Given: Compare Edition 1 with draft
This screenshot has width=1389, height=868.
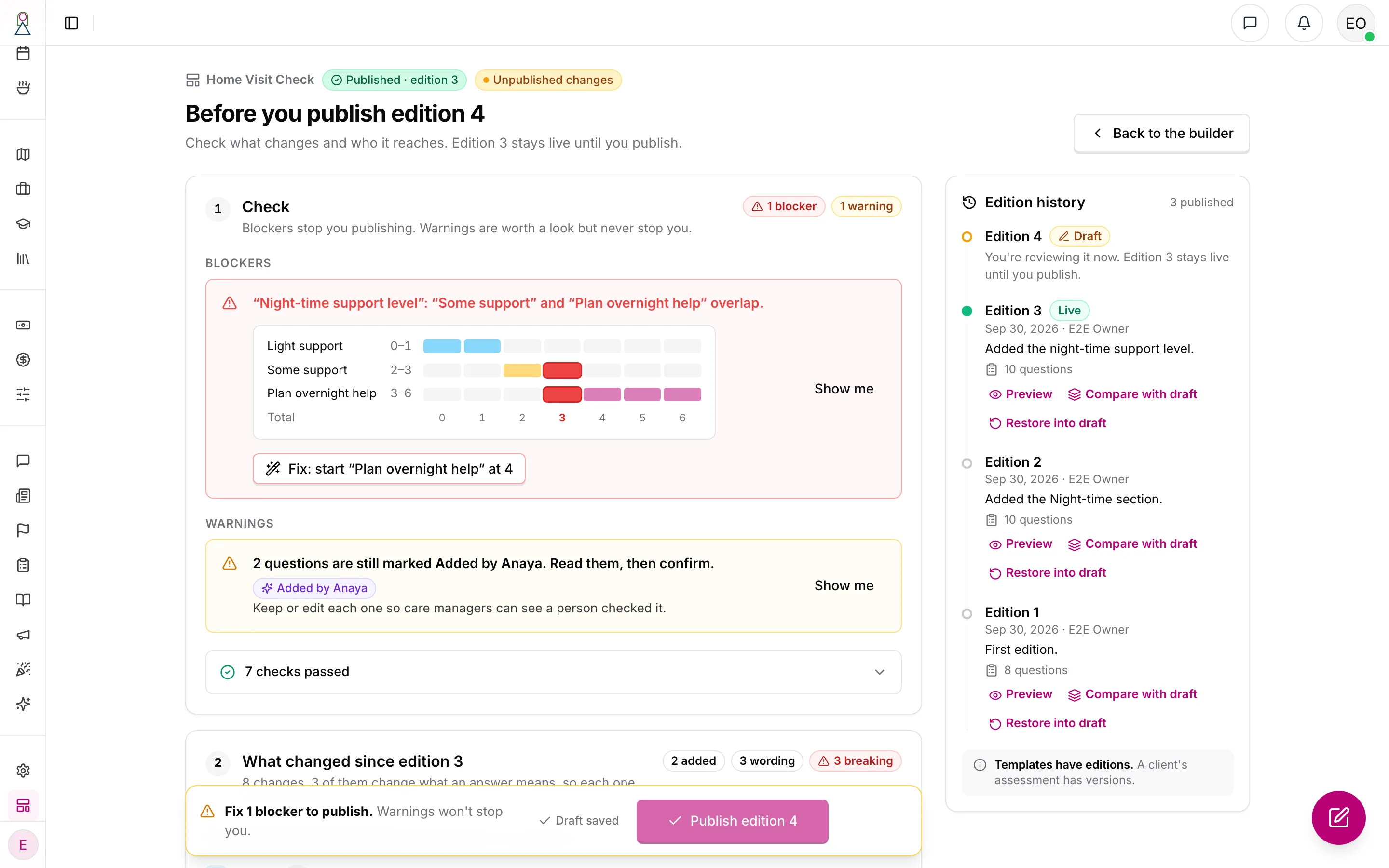Looking at the screenshot, I should 1132,694.
